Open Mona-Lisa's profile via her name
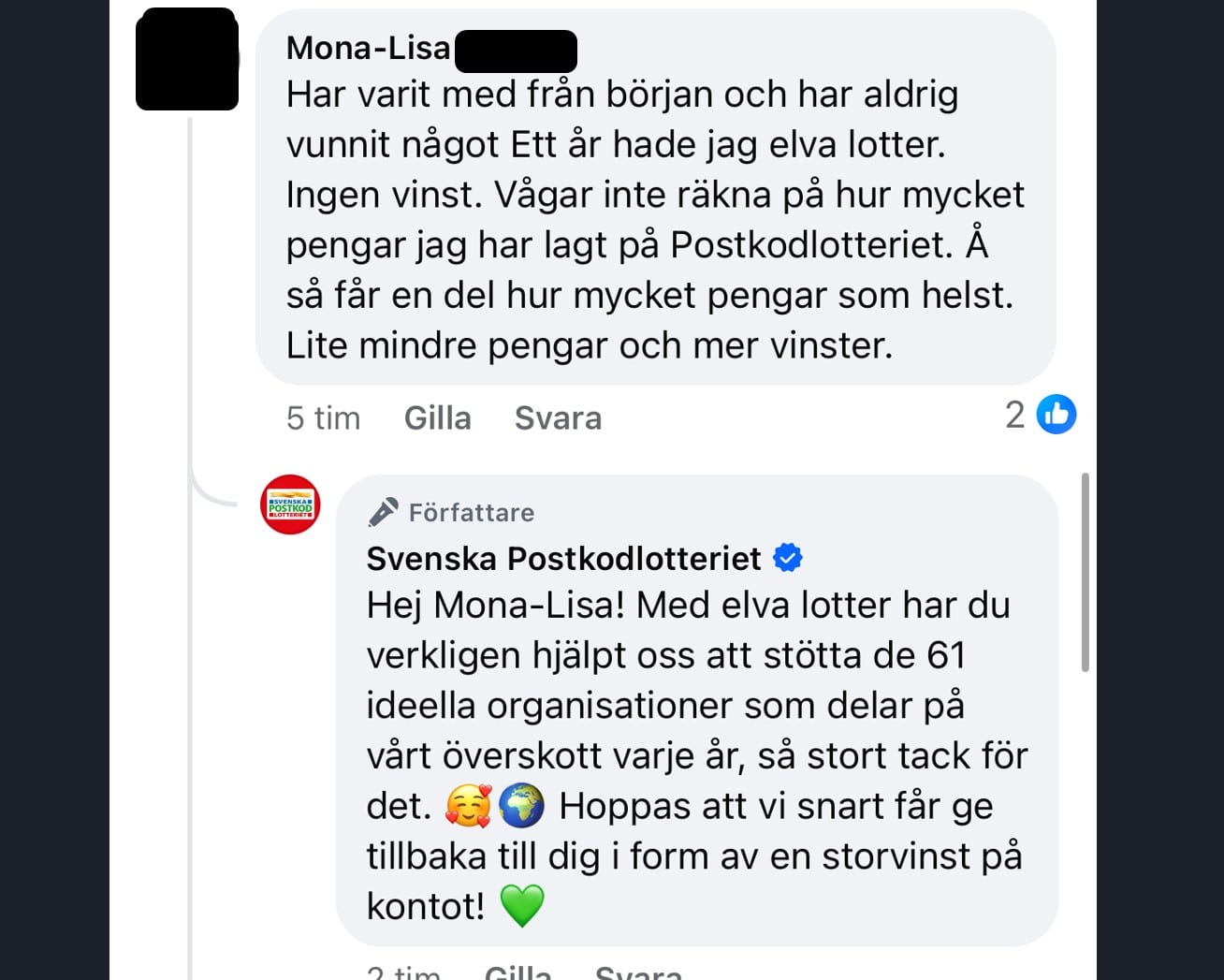Viewport: 1224px width, 980px height. (369, 48)
